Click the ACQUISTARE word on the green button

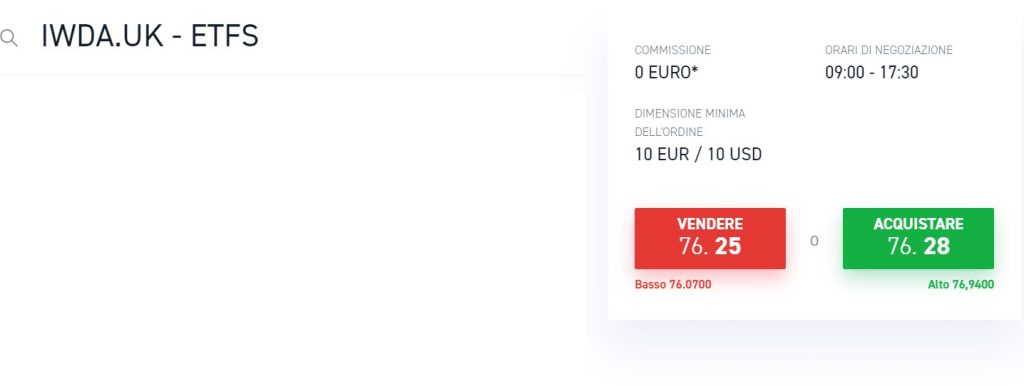click(x=918, y=224)
